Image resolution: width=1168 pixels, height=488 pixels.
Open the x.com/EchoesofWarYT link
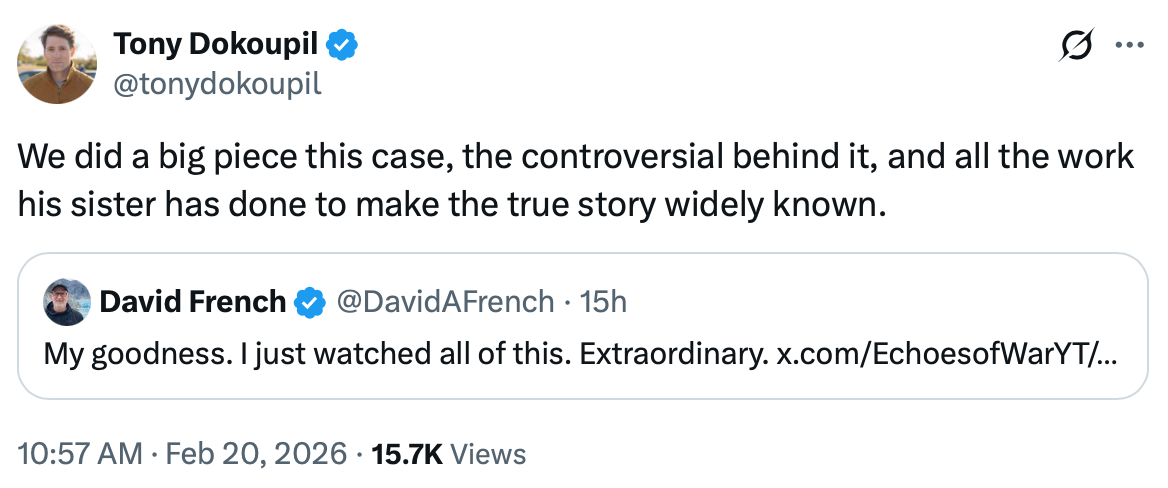[947, 353]
